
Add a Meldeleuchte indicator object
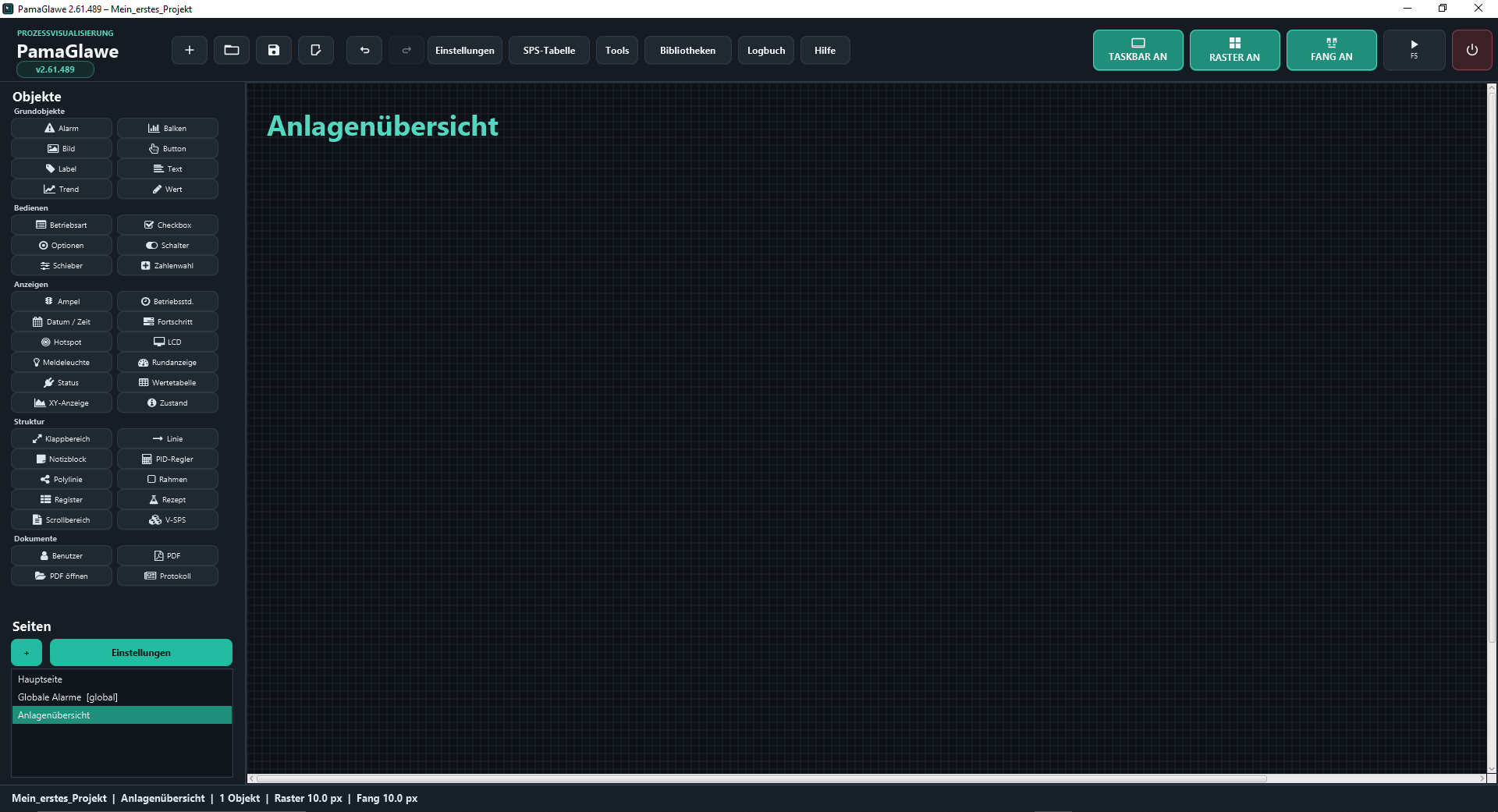62,362
